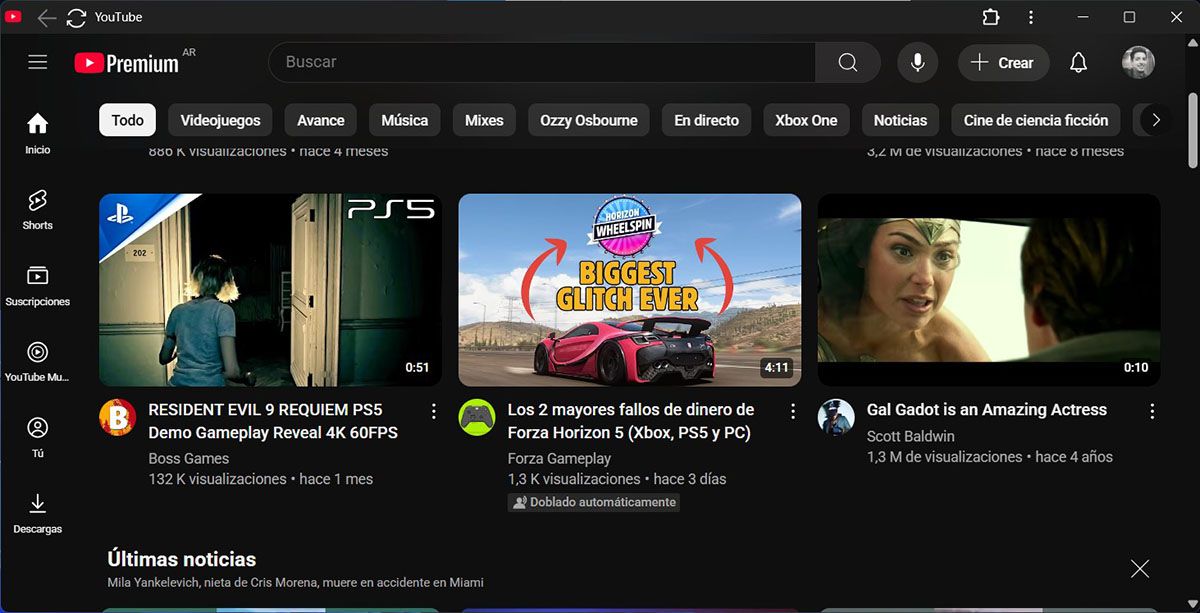Play the Resident Evil PS5 thumbnail
The height and width of the screenshot is (613, 1200).
(x=270, y=290)
